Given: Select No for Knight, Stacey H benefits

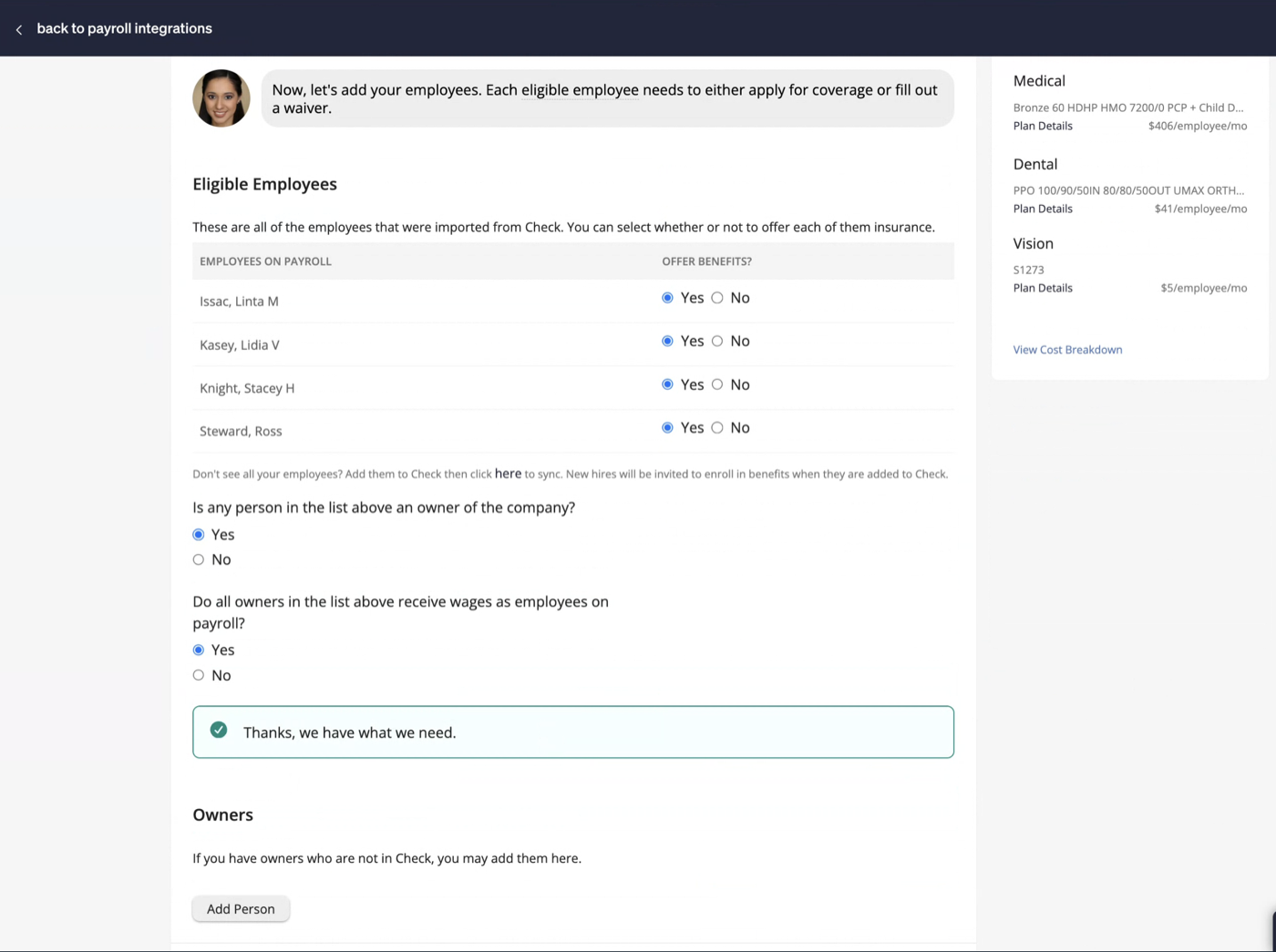Looking at the screenshot, I should pos(717,384).
